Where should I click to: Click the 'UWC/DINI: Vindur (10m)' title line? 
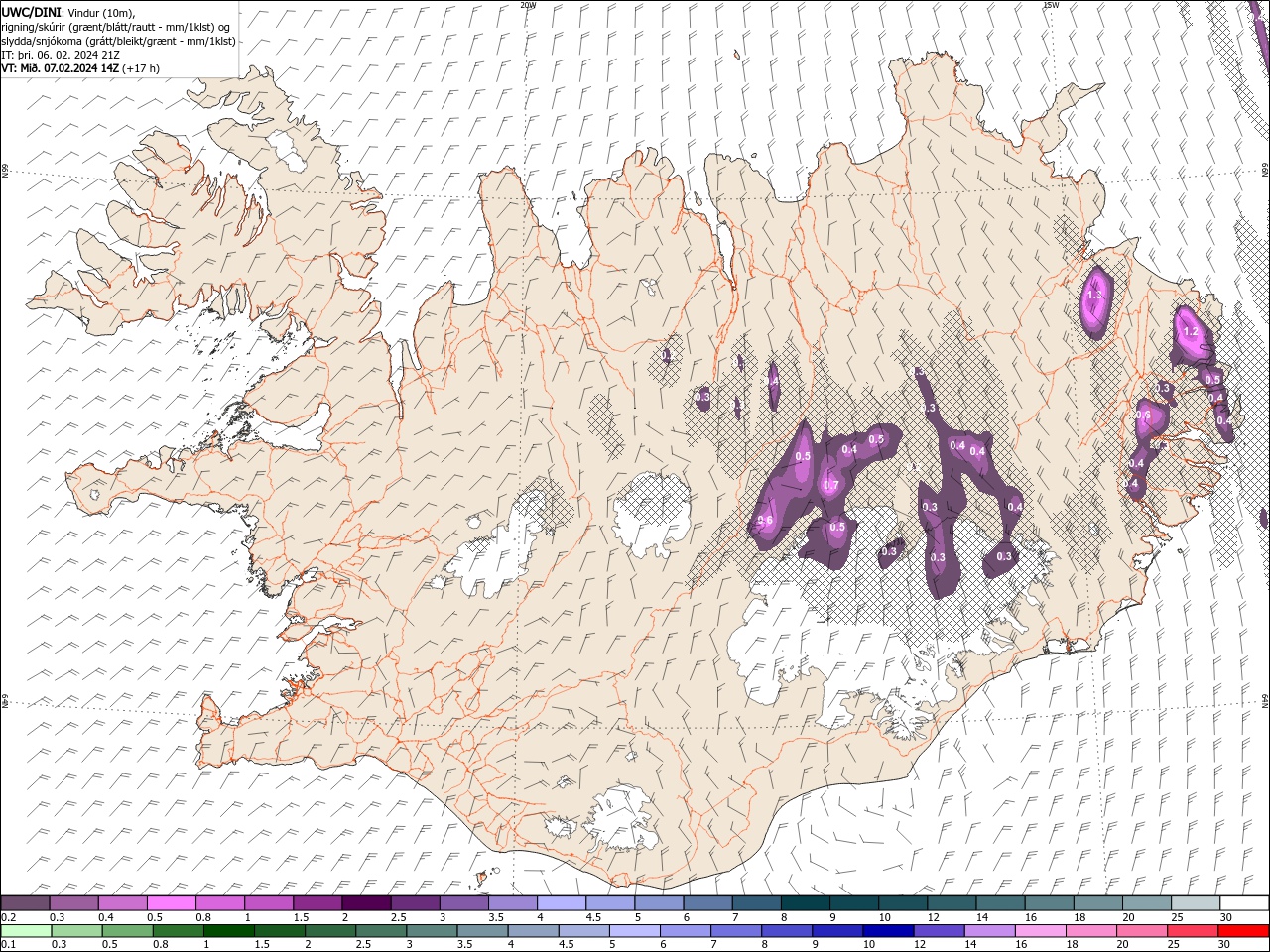point(68,12)
